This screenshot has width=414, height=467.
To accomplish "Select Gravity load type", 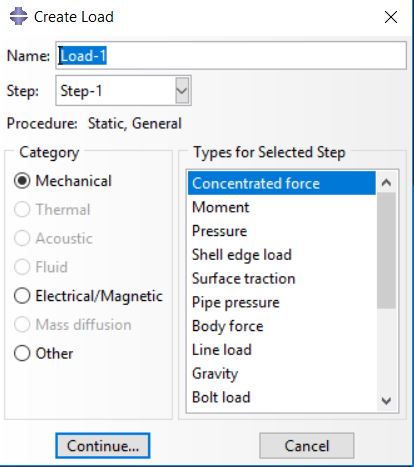I will (282, 374).
